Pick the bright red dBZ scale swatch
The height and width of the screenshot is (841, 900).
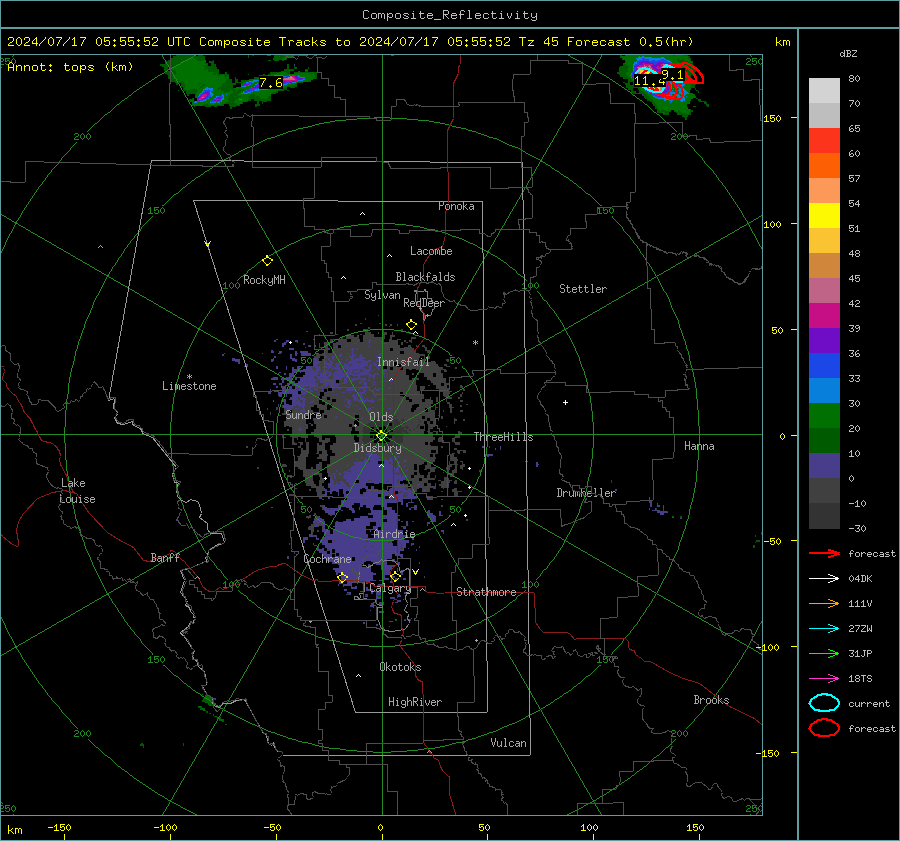pos(824,141)
